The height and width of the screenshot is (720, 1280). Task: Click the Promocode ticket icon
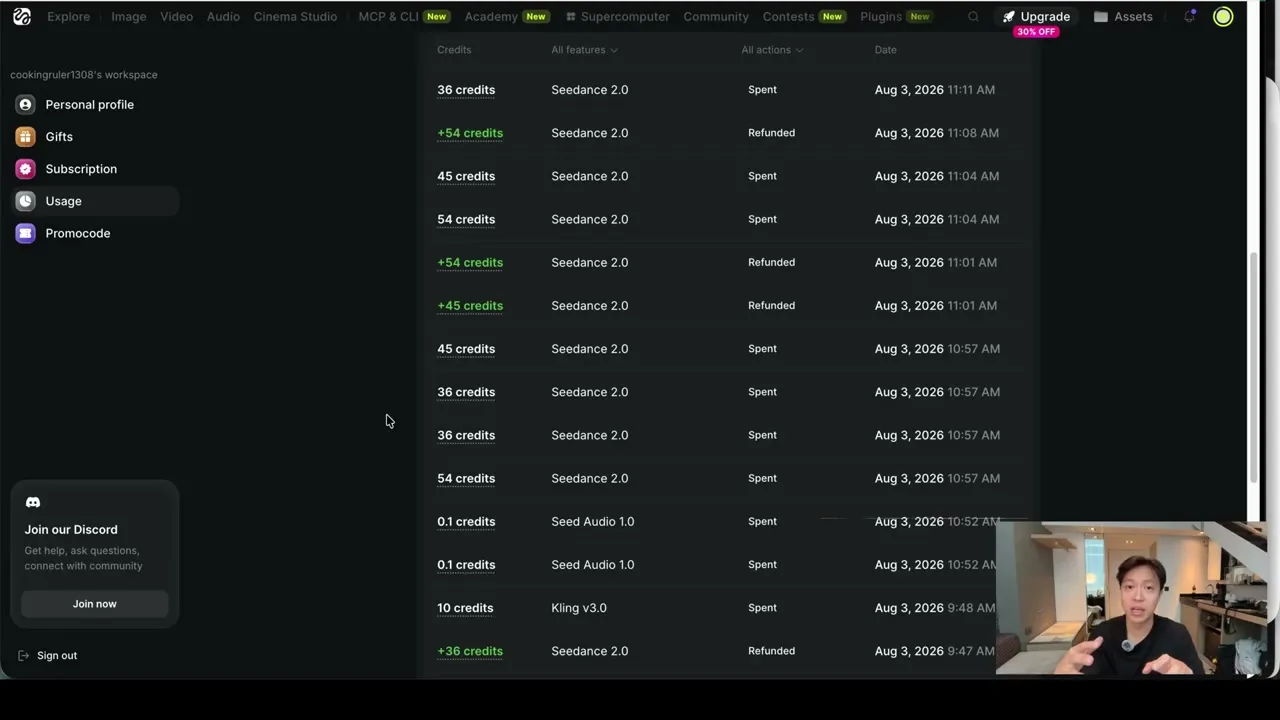point(25,233)
